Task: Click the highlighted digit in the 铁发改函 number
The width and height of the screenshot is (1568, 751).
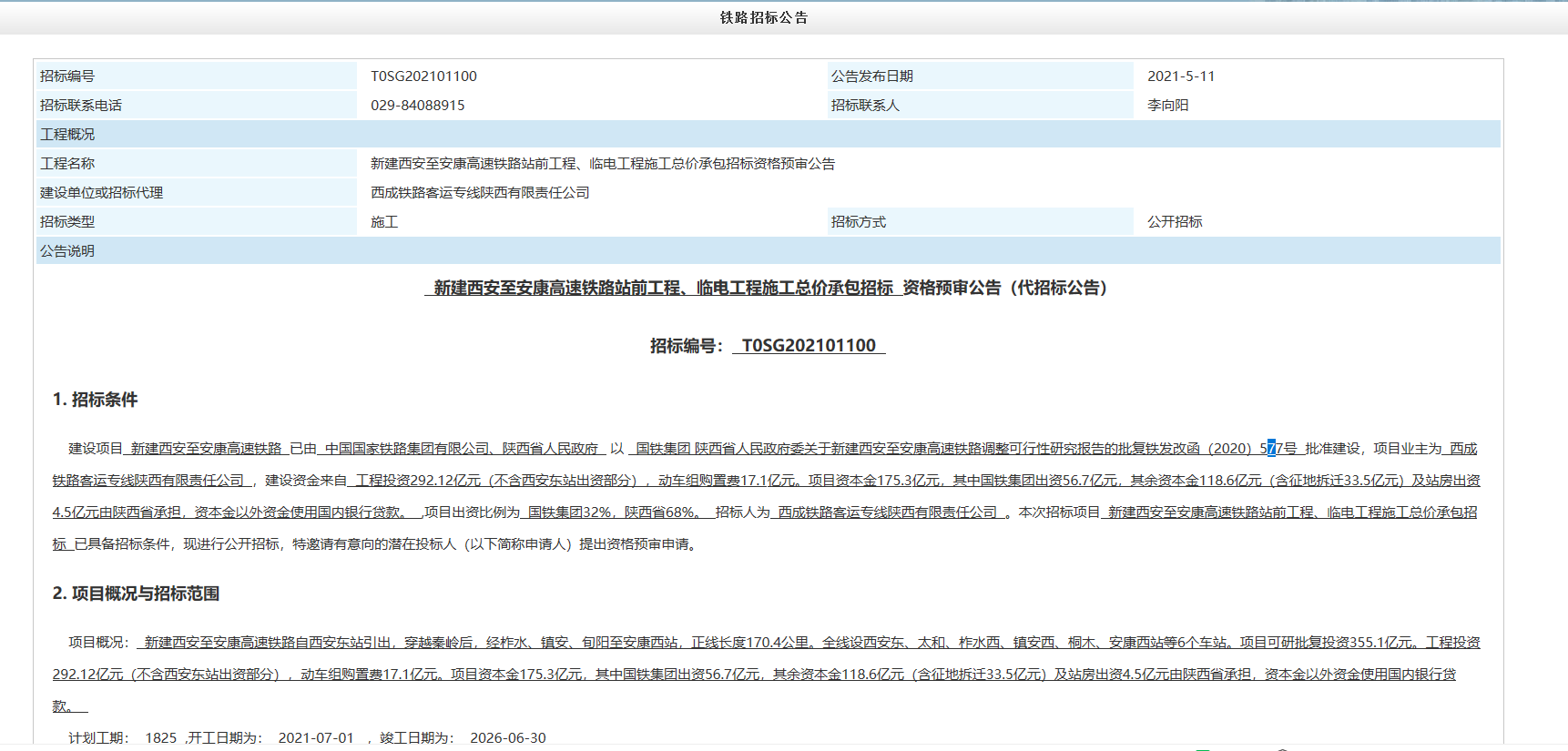Action: tap(1271, 449)
